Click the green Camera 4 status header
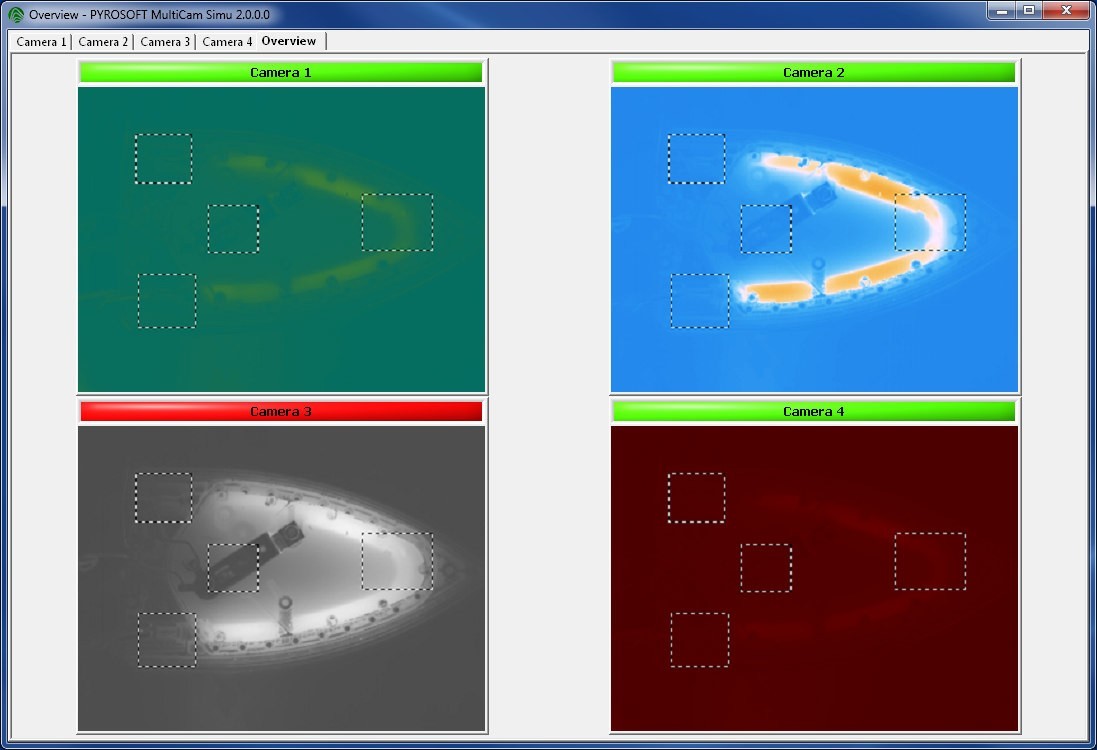1097x750 pixels. click(x=814, y=412)
